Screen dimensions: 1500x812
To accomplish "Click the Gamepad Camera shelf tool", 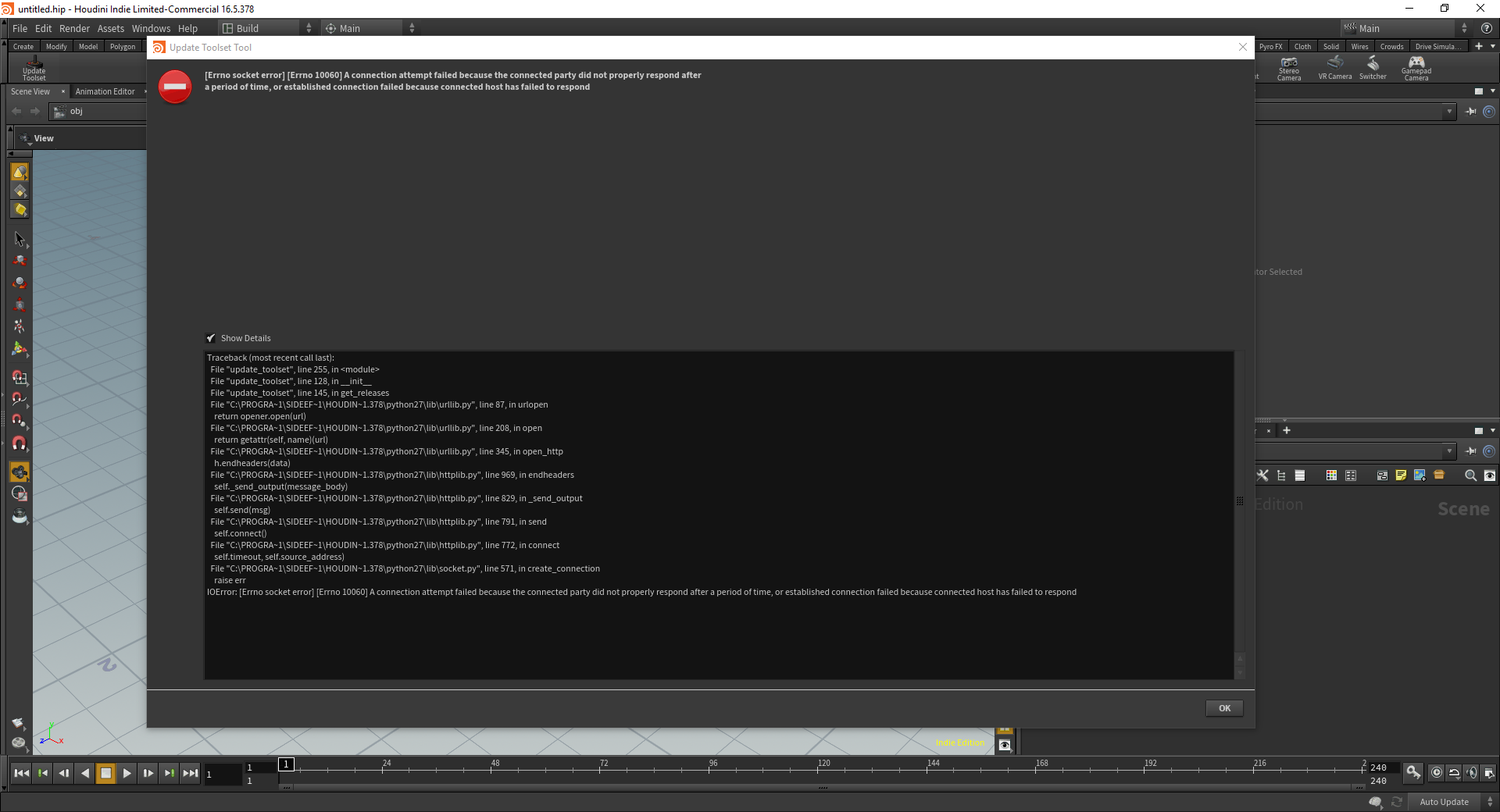I will pos(1416,69).
